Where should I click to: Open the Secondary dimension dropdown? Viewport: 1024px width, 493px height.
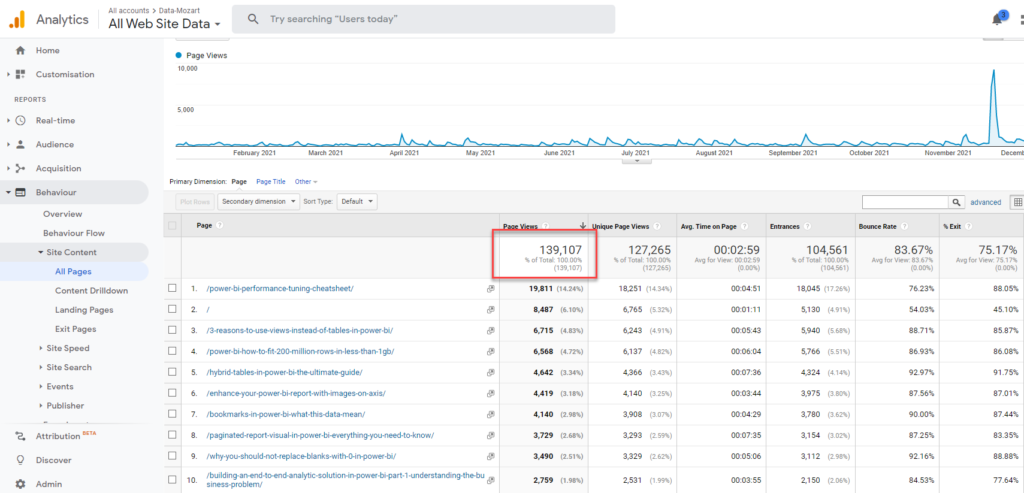pyautogui.click(x=259, y=202)
